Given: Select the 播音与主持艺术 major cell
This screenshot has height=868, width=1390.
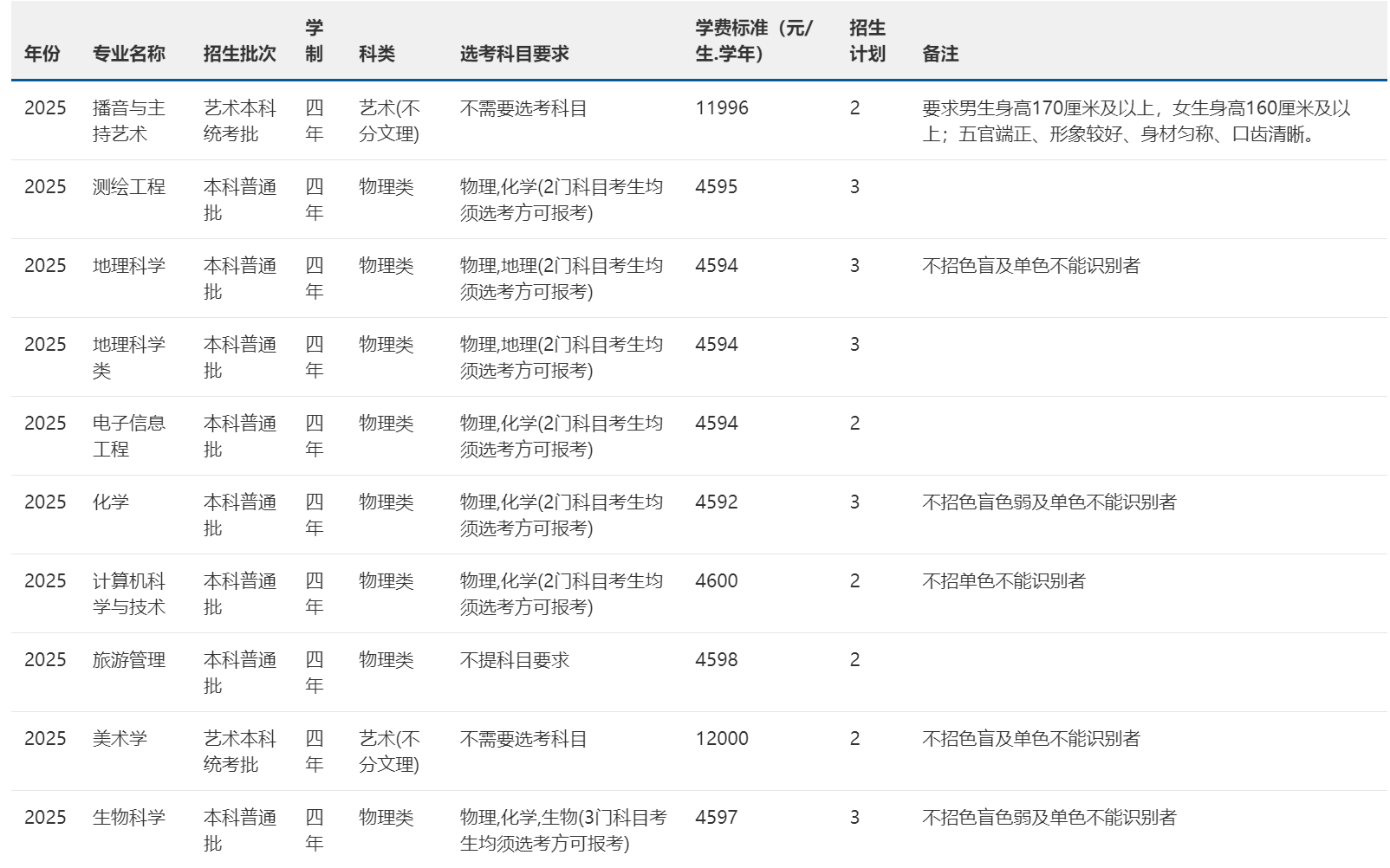Looking at the screenshot, I should tap(128, 121).
